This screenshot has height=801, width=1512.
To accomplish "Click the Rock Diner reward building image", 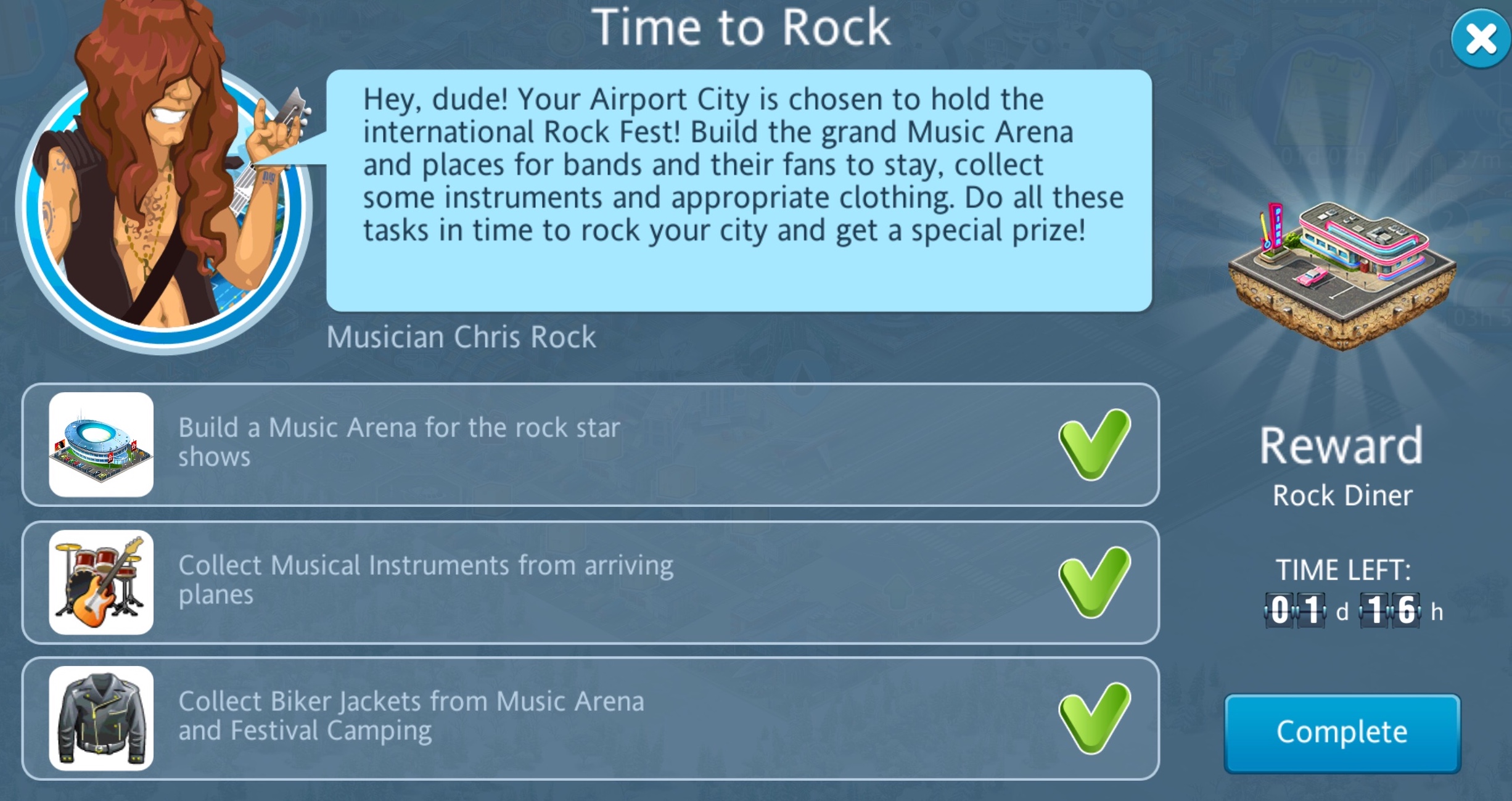I will click(1342, 276).
